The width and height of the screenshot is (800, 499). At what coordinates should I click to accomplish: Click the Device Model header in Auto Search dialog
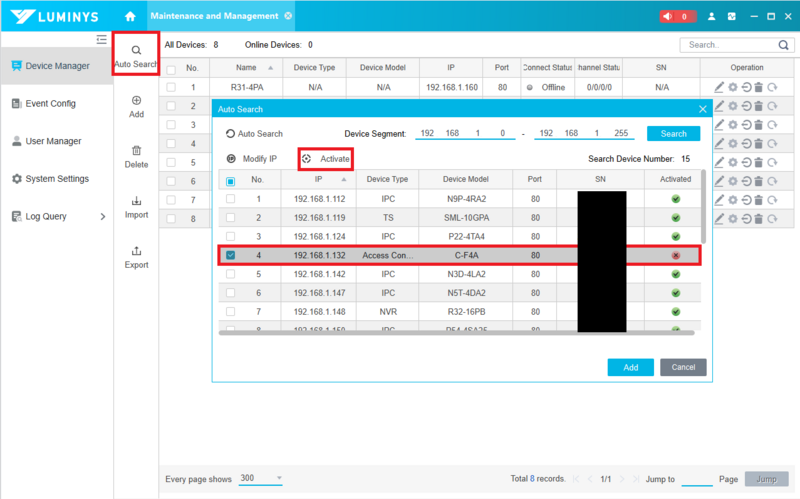click(x=465, y=179)
